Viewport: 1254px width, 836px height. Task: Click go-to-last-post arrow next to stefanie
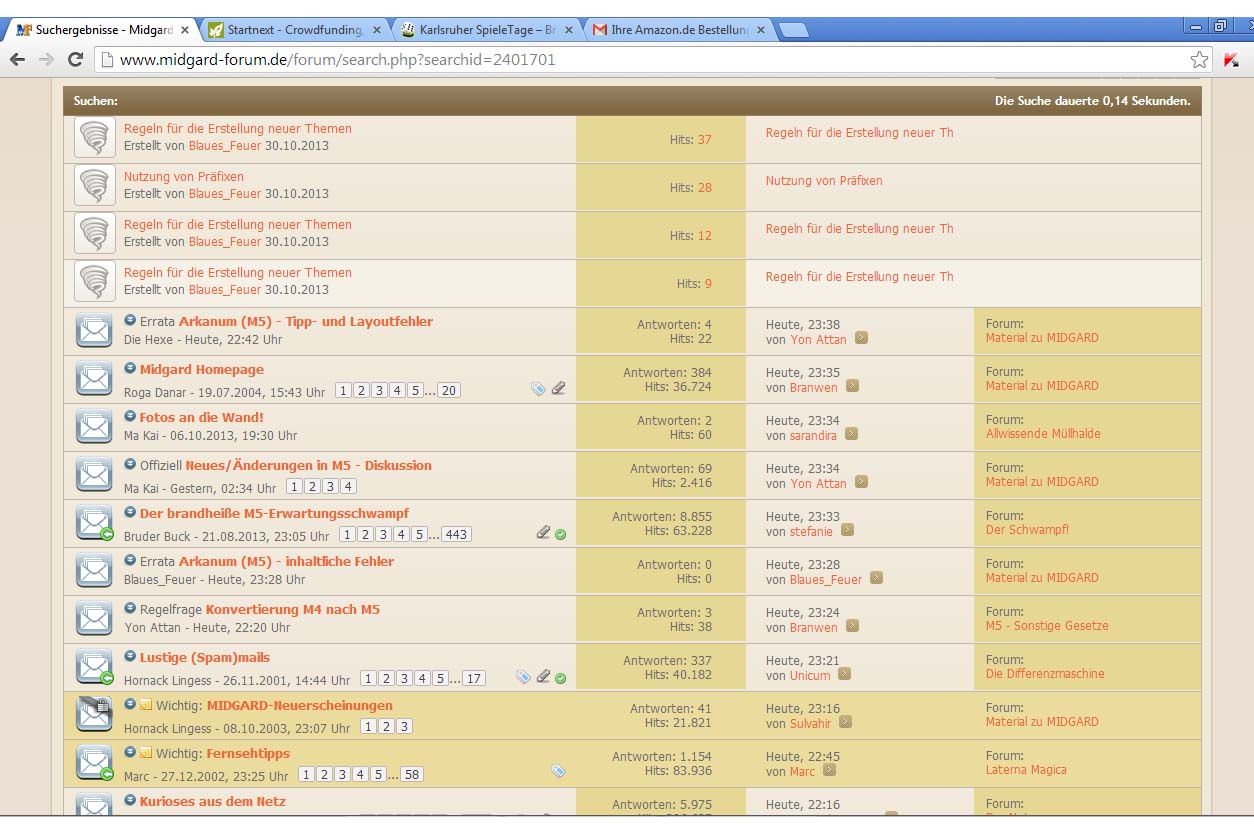pyautogui.click(x=847, y=531)
